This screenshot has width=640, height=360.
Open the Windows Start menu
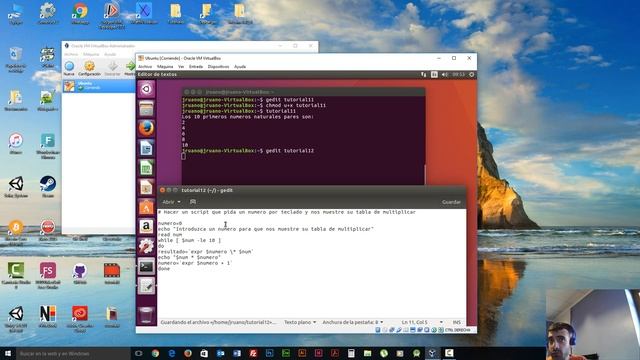[8, 353]
